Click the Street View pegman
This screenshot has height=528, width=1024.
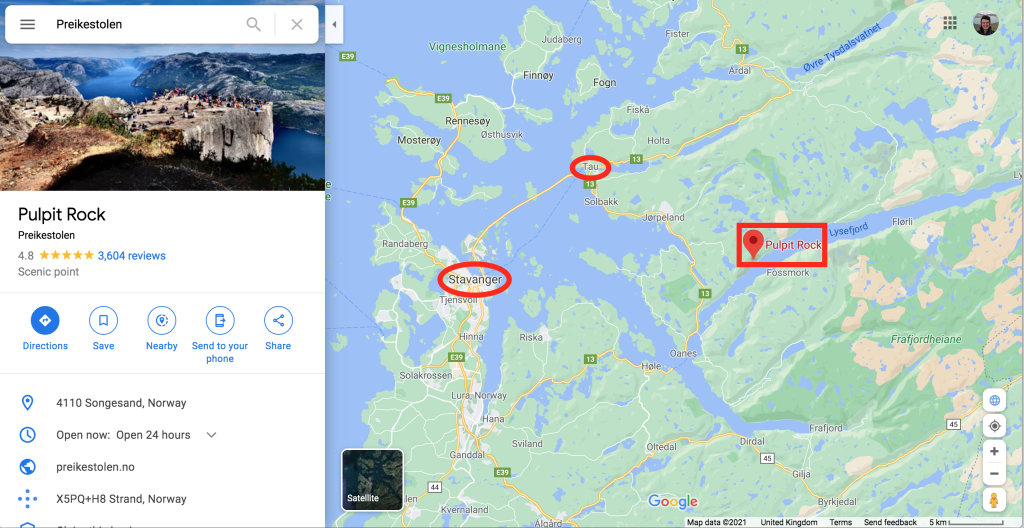click(994, 500)
